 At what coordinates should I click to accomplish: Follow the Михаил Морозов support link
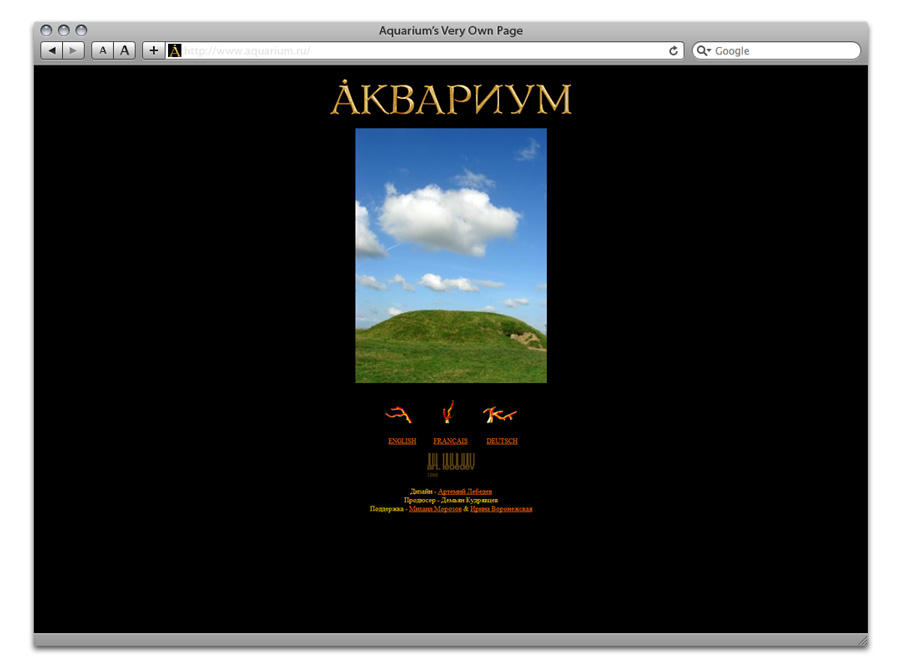coord(435,509)
